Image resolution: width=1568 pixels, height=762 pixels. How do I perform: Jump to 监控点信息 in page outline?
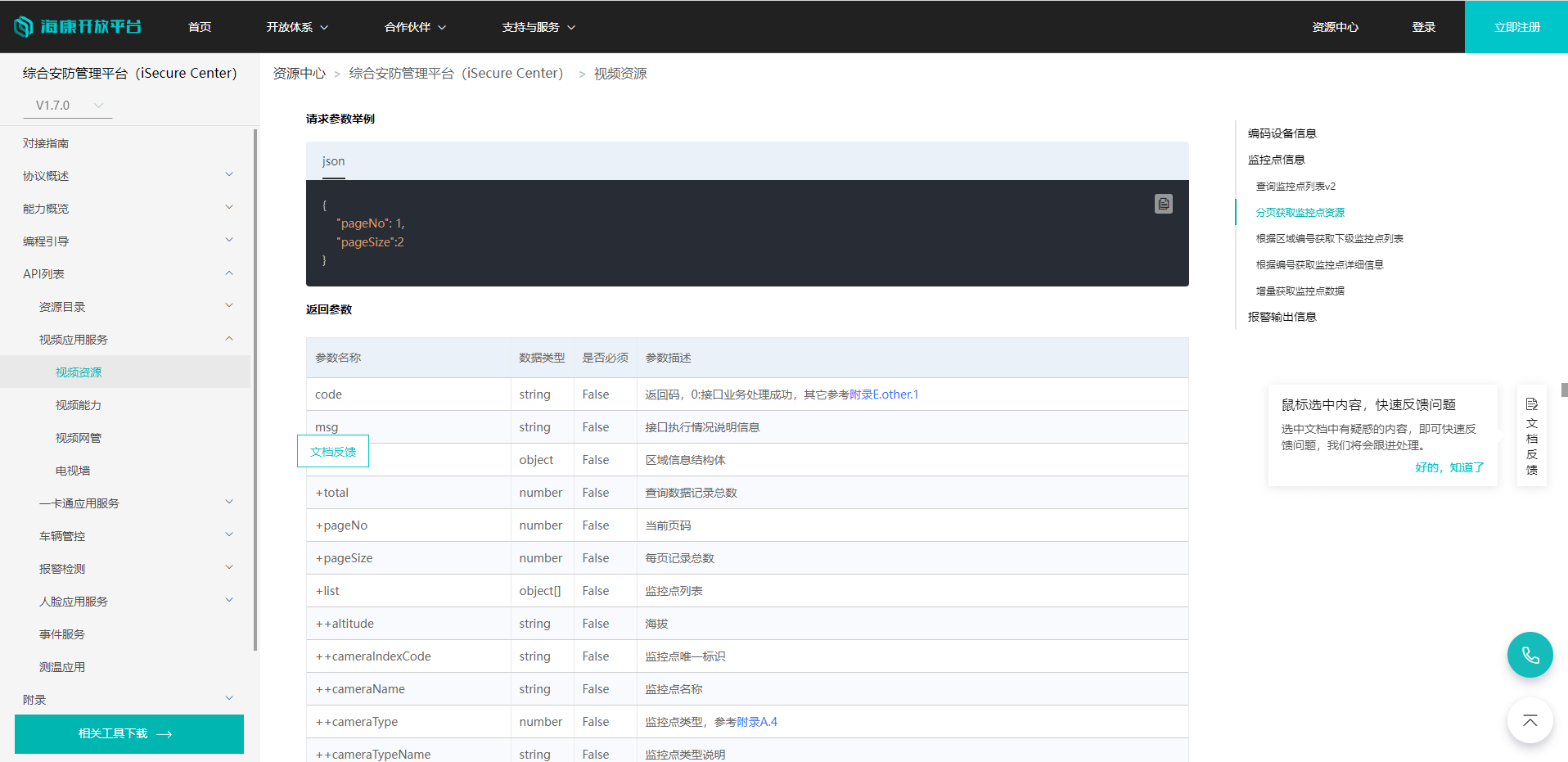tap(1276, 160)
